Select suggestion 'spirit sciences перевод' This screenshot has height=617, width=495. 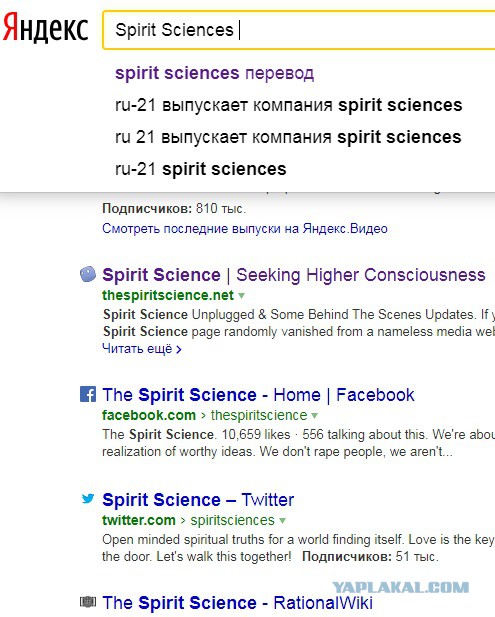[214, 73]
